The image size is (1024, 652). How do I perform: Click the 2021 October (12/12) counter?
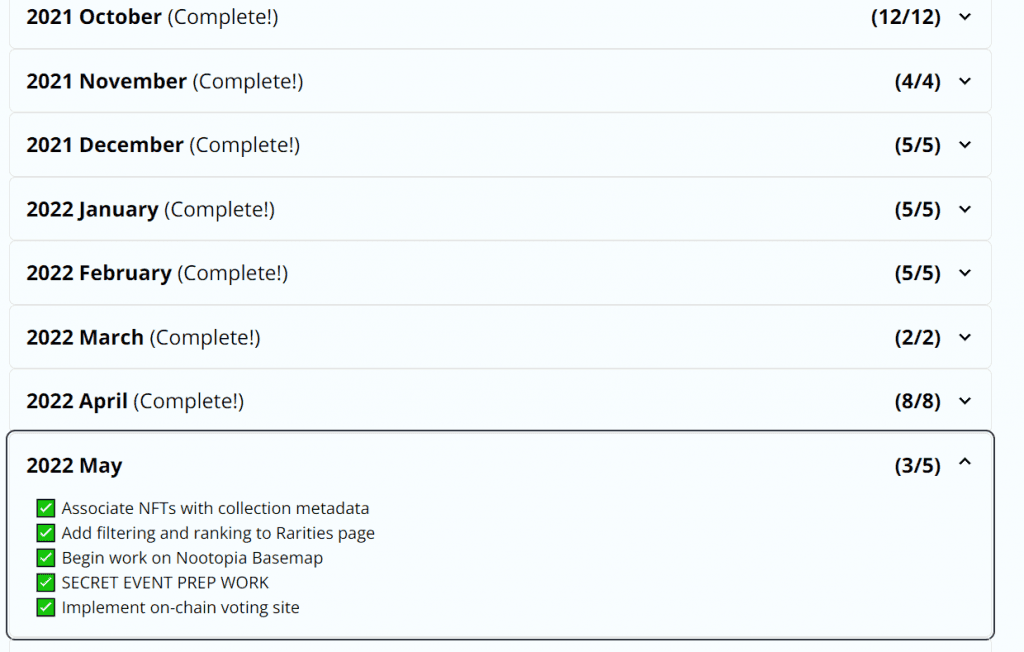tap(906, 17)
